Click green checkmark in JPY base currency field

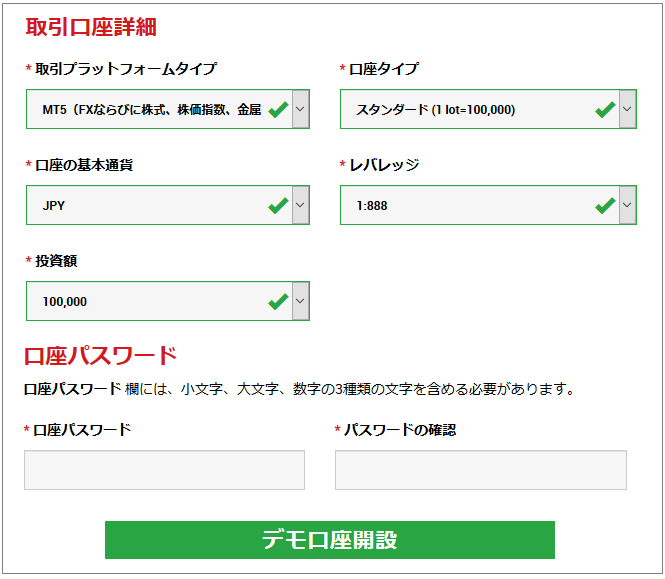click(279, 206)
